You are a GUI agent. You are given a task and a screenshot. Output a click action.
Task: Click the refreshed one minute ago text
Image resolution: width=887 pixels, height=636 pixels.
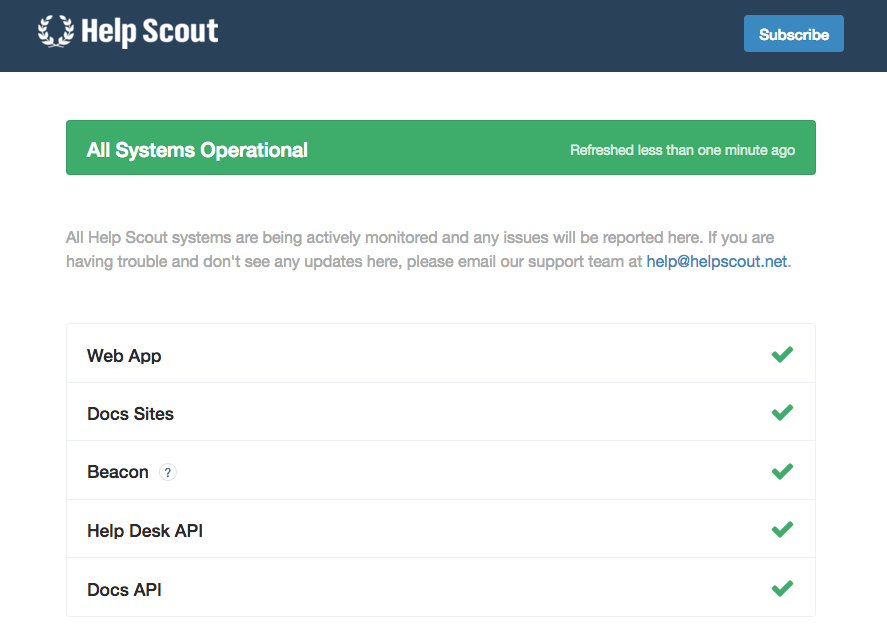click(682, 149)
